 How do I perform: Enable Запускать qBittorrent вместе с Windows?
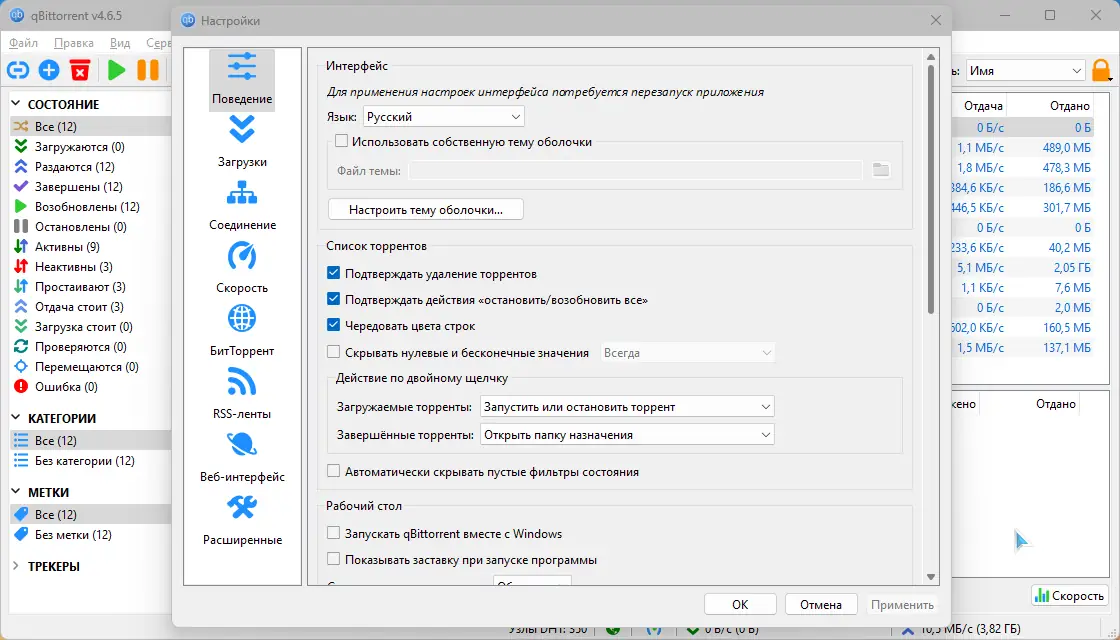pos(334,534)
